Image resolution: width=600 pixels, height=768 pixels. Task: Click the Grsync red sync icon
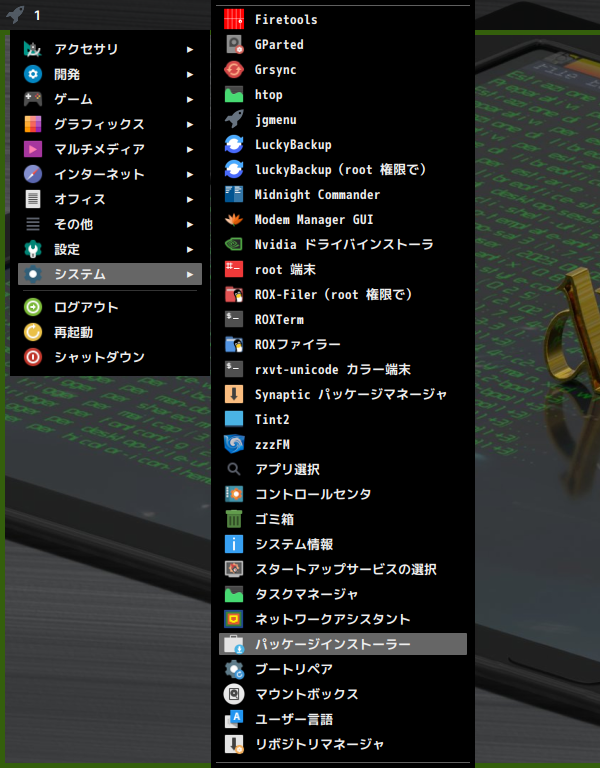click(234, 70)
